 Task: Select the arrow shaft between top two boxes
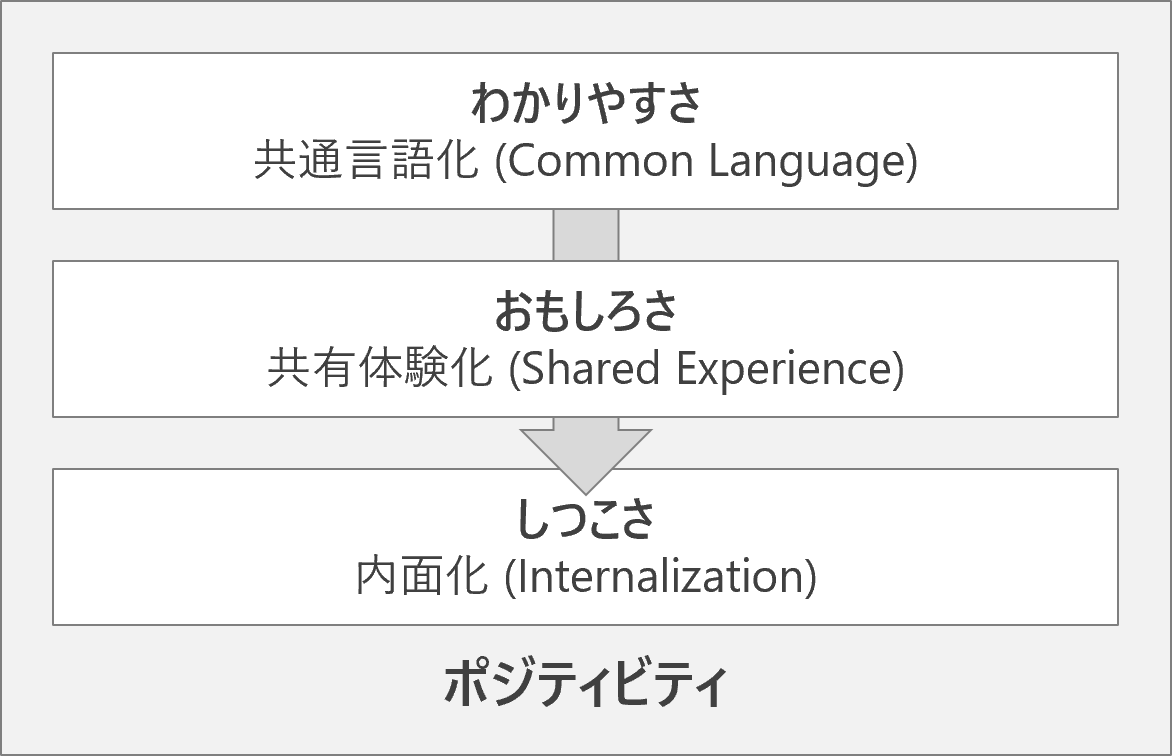tap(586, 235)
